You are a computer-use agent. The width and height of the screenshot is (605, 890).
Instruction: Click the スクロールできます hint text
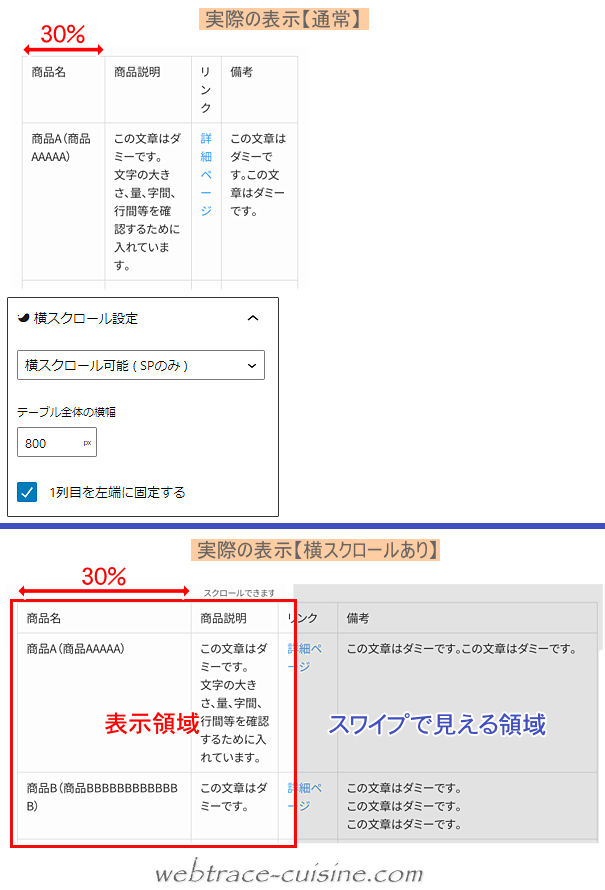pos(239,593)
